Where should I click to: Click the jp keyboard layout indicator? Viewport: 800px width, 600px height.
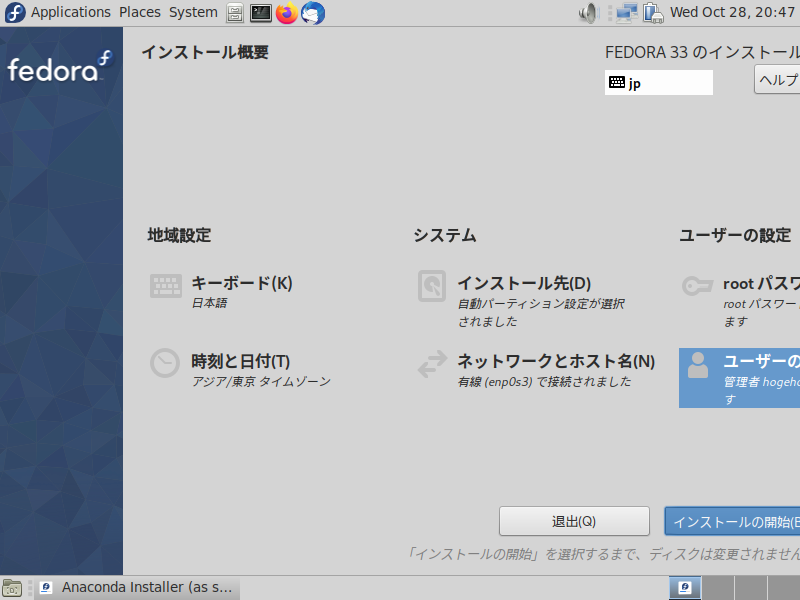click(659, 82)
